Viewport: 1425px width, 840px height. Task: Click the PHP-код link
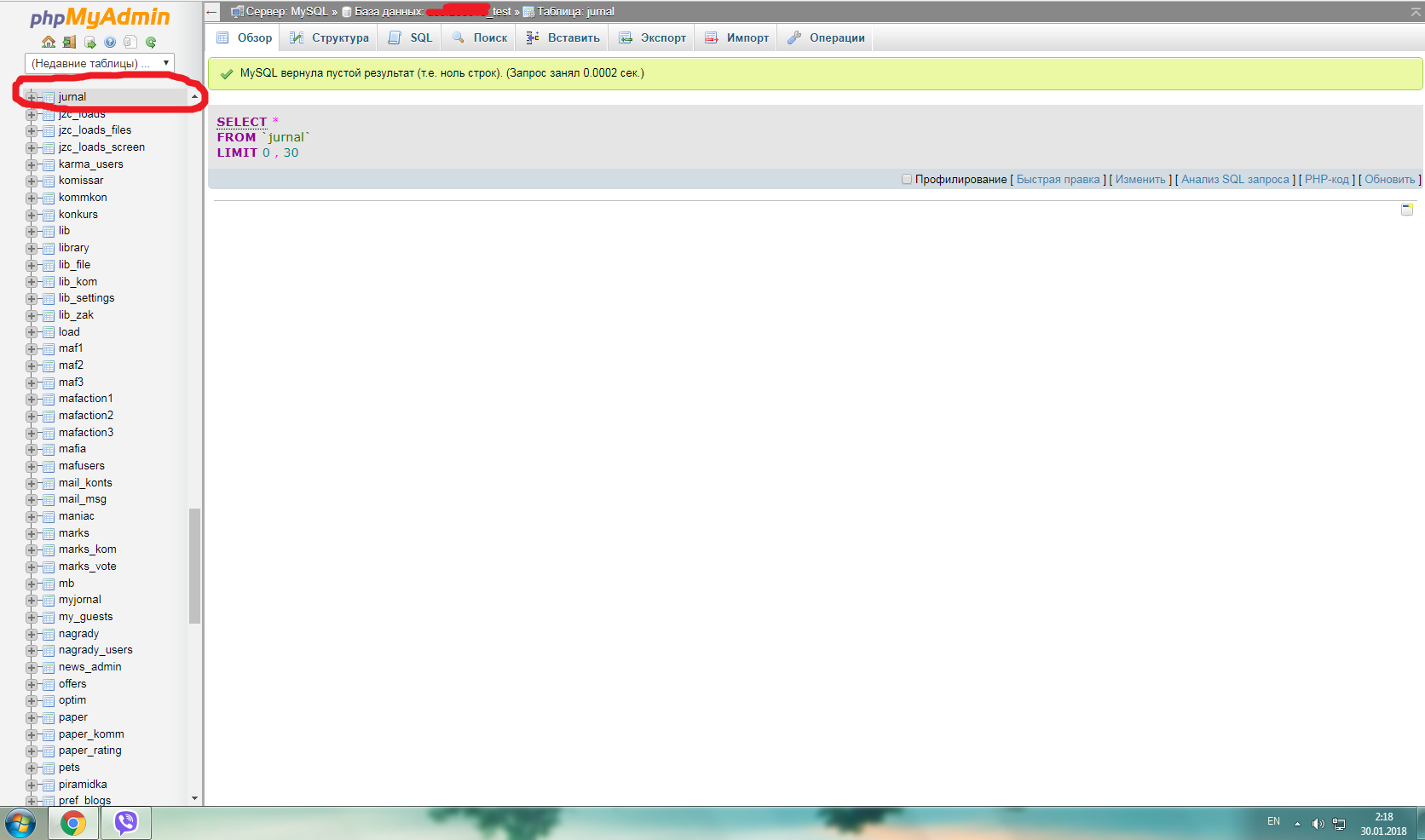[1326, 179]
